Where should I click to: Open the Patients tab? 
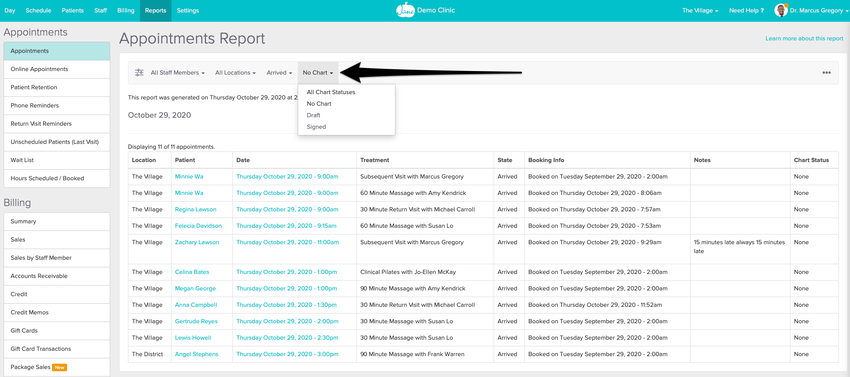(x=73, y=10)
